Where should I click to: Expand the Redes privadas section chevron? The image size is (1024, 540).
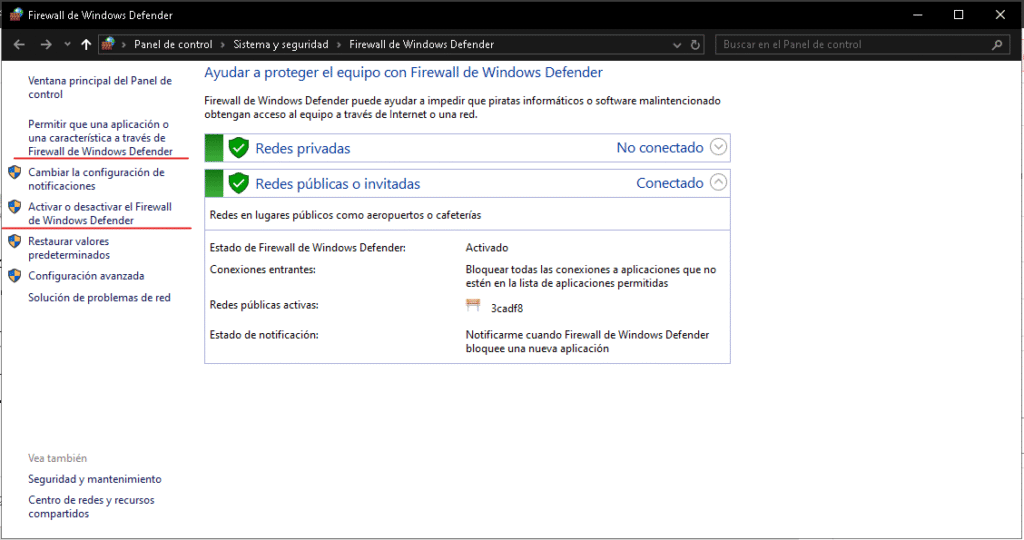tap(718, 148)
